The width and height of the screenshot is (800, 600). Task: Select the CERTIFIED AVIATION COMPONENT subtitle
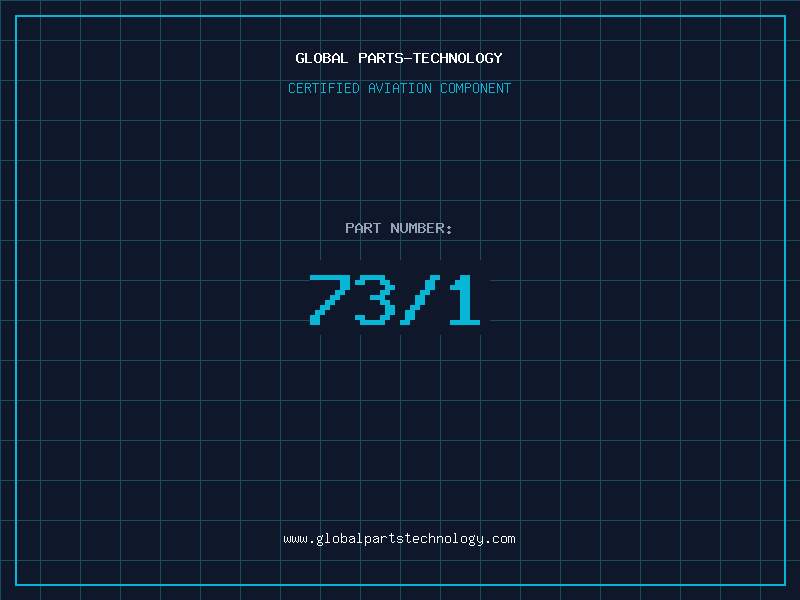pos(399,88)
